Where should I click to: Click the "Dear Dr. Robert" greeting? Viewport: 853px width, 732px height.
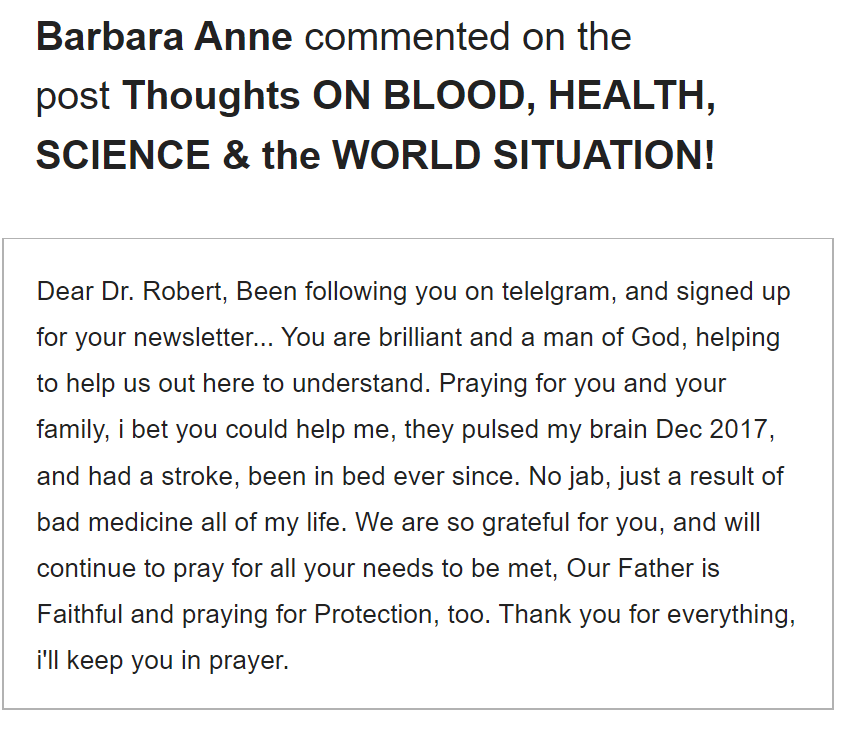click(130, 292)
